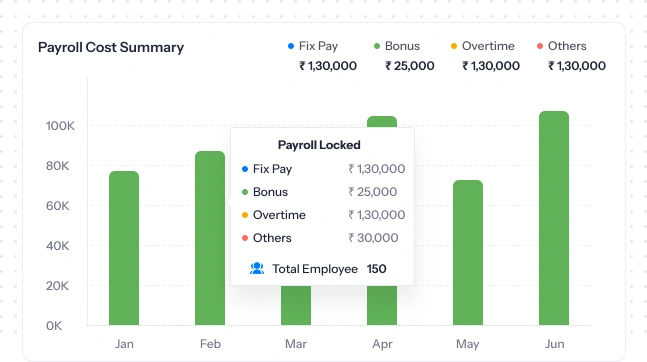The height and width of the screenshot is (362, 647).
Task: Click the red Others legend dot in header
Action: click(540, 46)
